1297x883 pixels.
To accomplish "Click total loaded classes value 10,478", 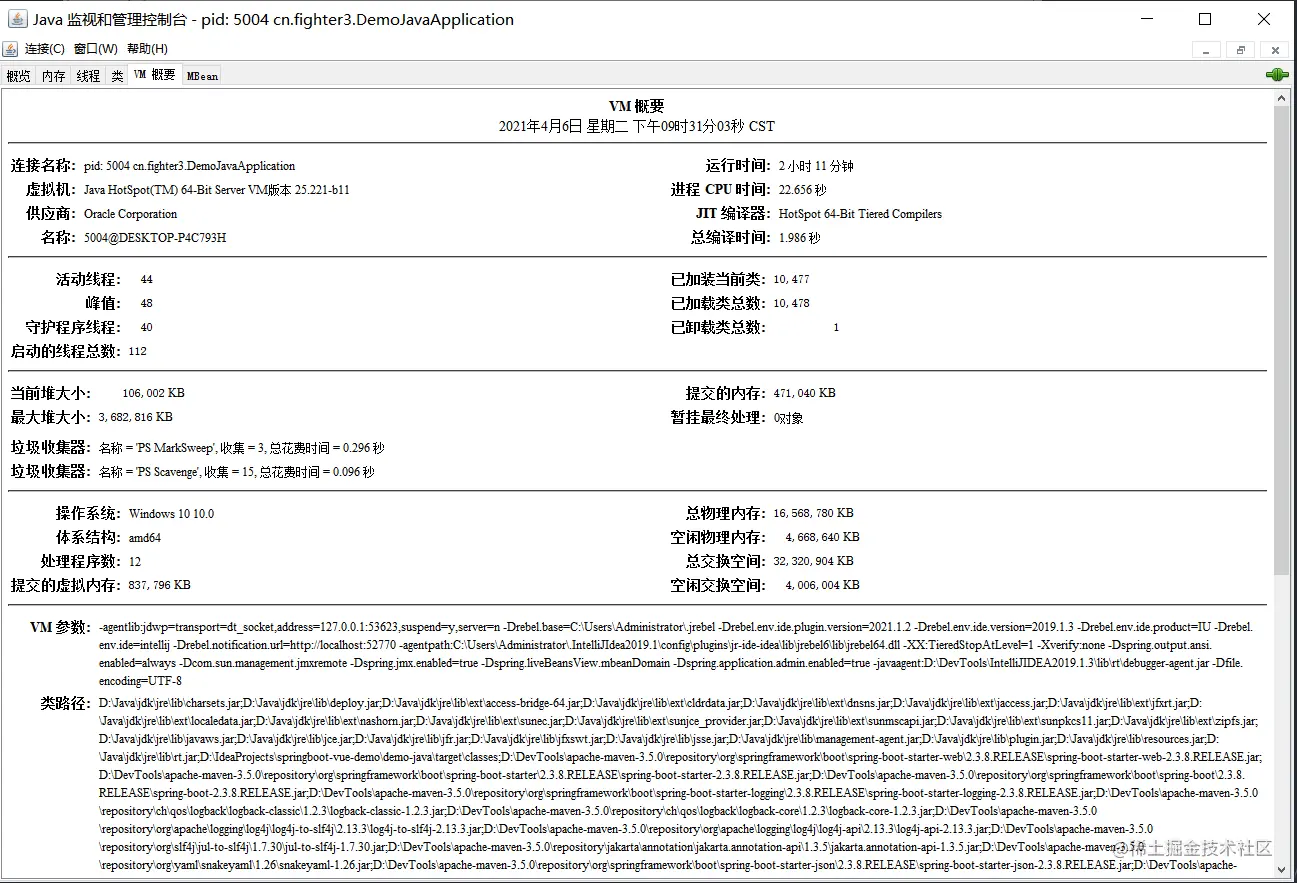I will pyautogui.click(x=791, y=304).
